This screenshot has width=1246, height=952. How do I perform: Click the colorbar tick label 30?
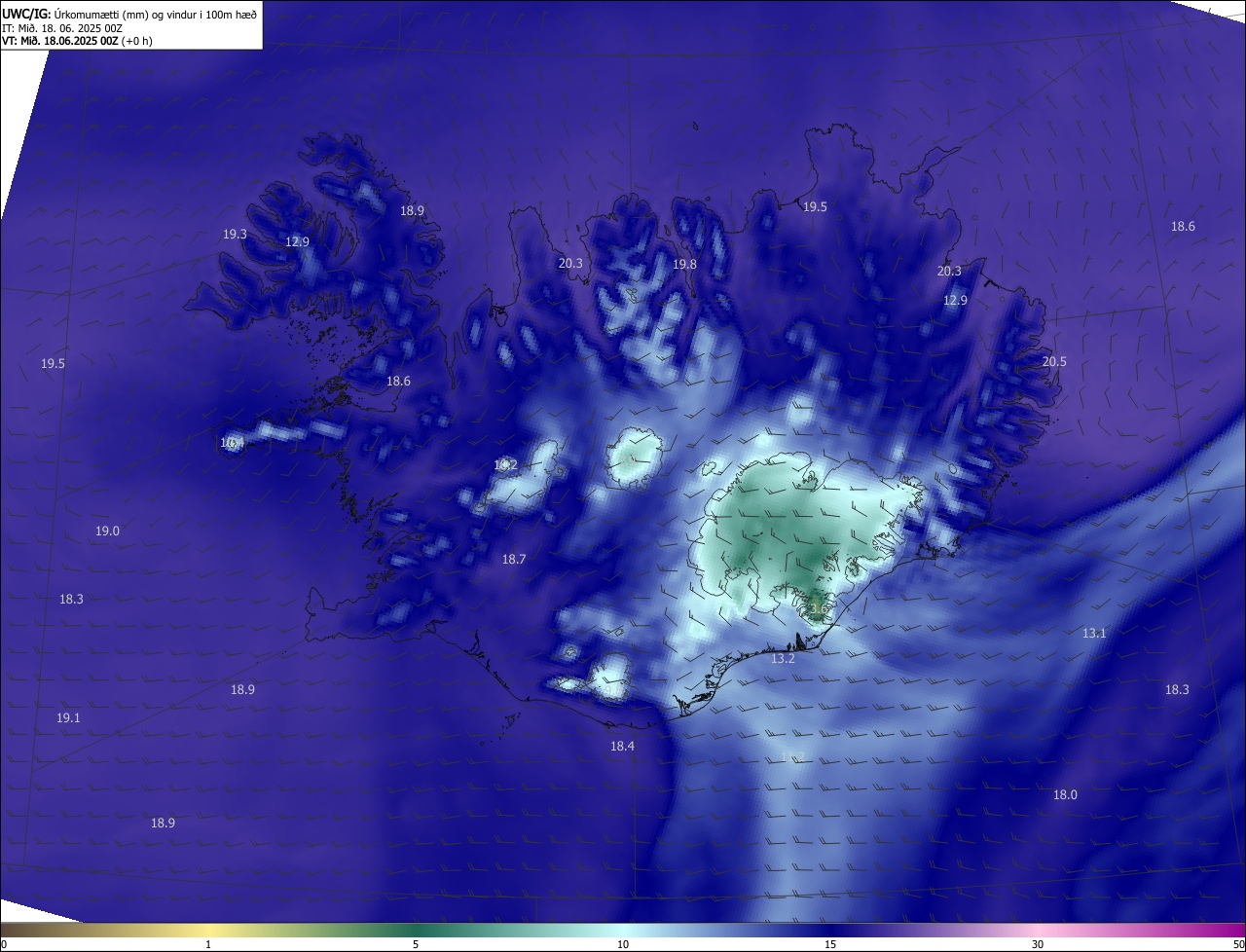pos(1038,945)
